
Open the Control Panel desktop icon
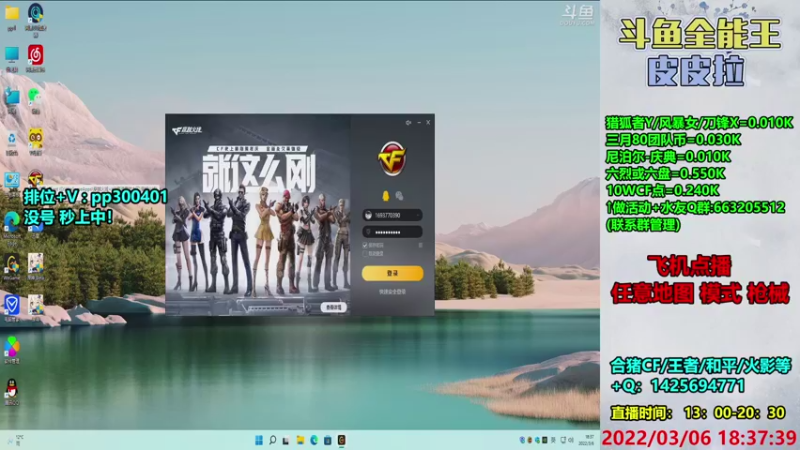click(x=12, y=182)
